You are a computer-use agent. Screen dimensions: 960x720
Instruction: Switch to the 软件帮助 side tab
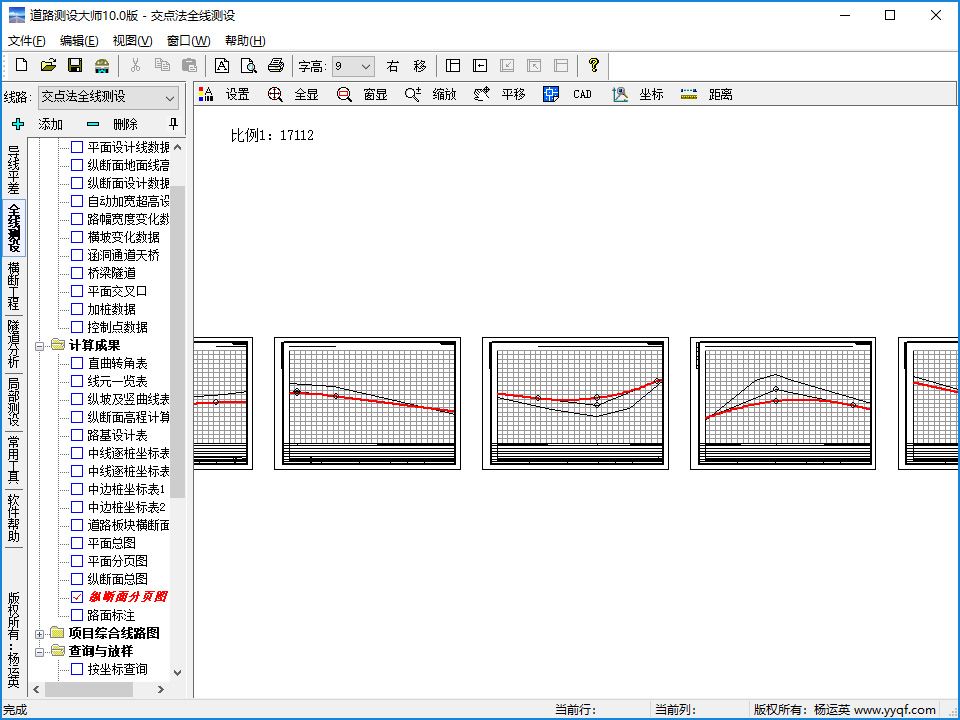(x=13, y=519)
